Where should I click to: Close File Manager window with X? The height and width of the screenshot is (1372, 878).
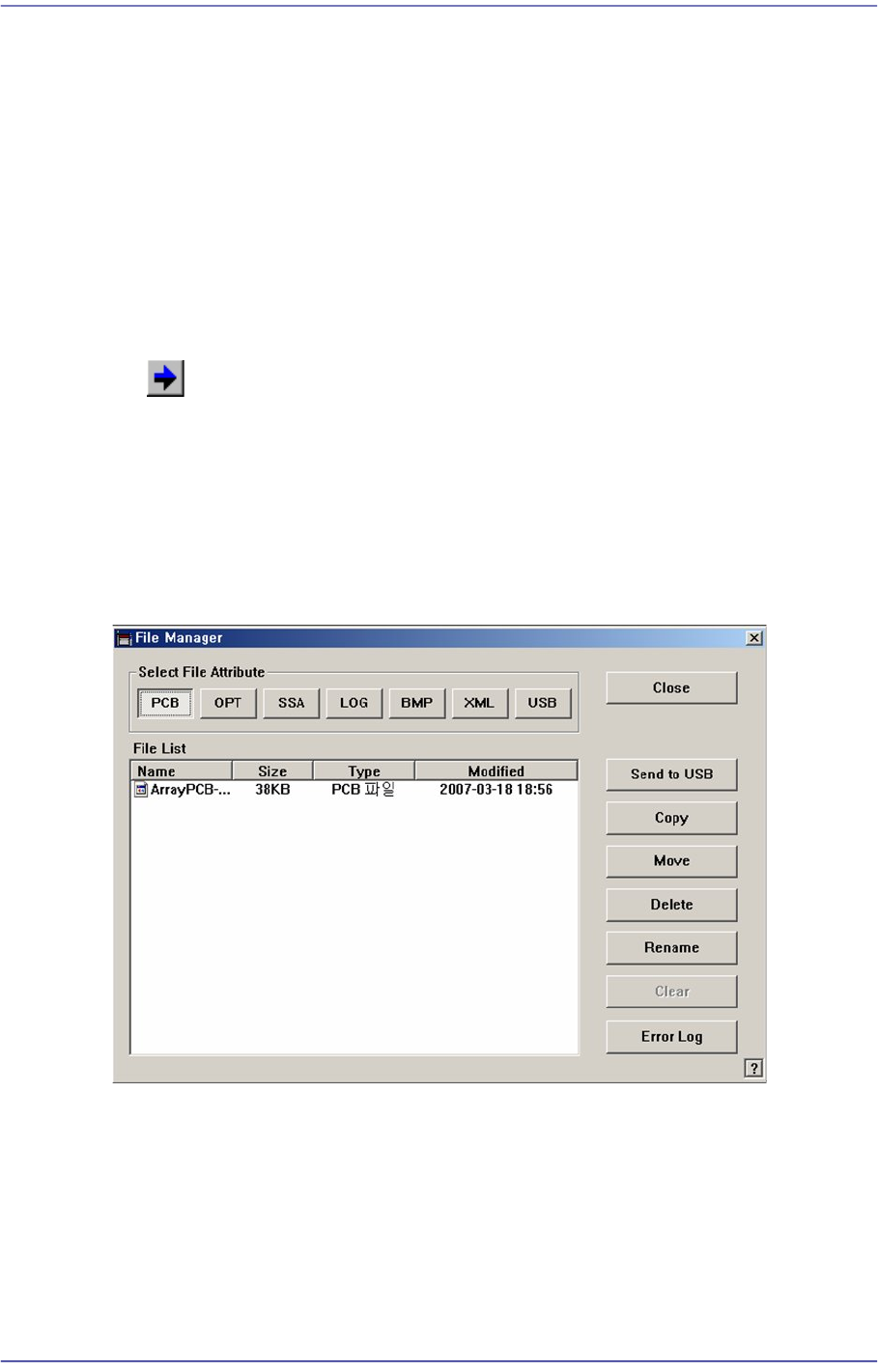pyautogui.click(x=754, y=638)
